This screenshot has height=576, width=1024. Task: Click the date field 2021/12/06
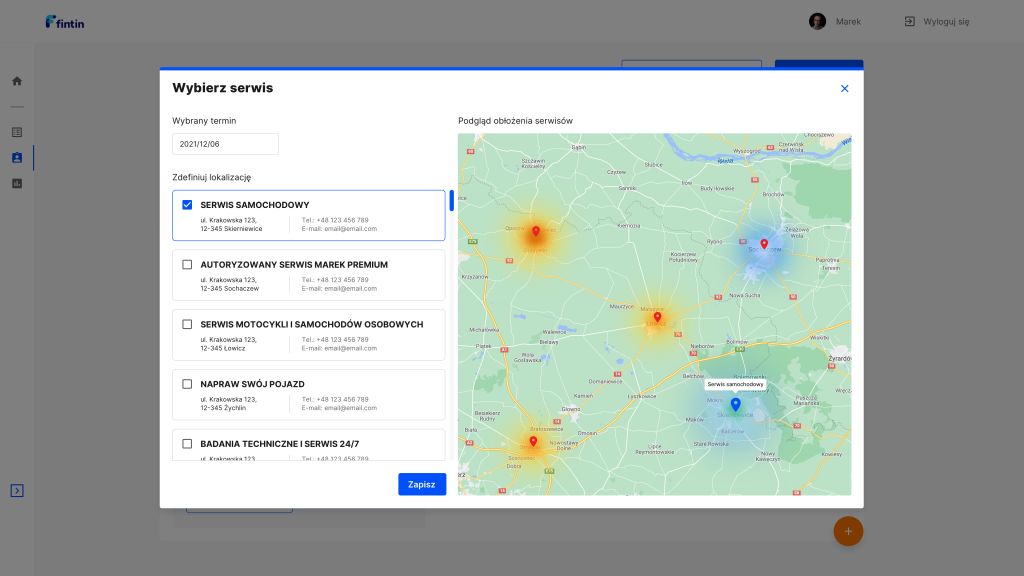coord(225,144)
